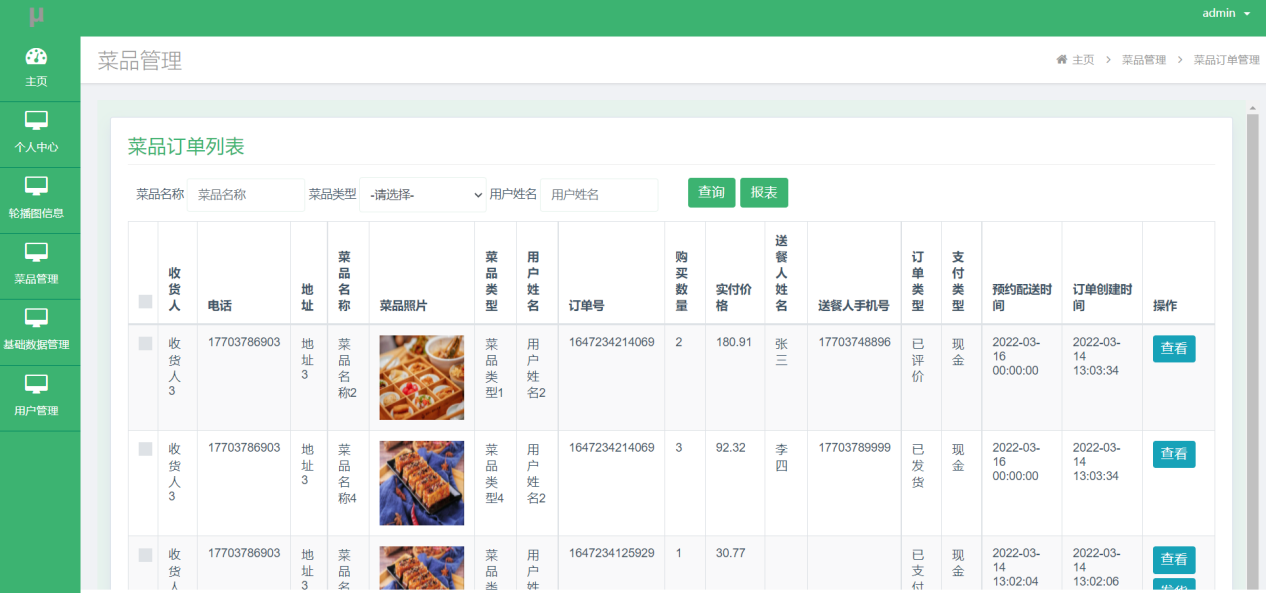
Task: Click dish type cell 菜品类型1
Action: 494,368
